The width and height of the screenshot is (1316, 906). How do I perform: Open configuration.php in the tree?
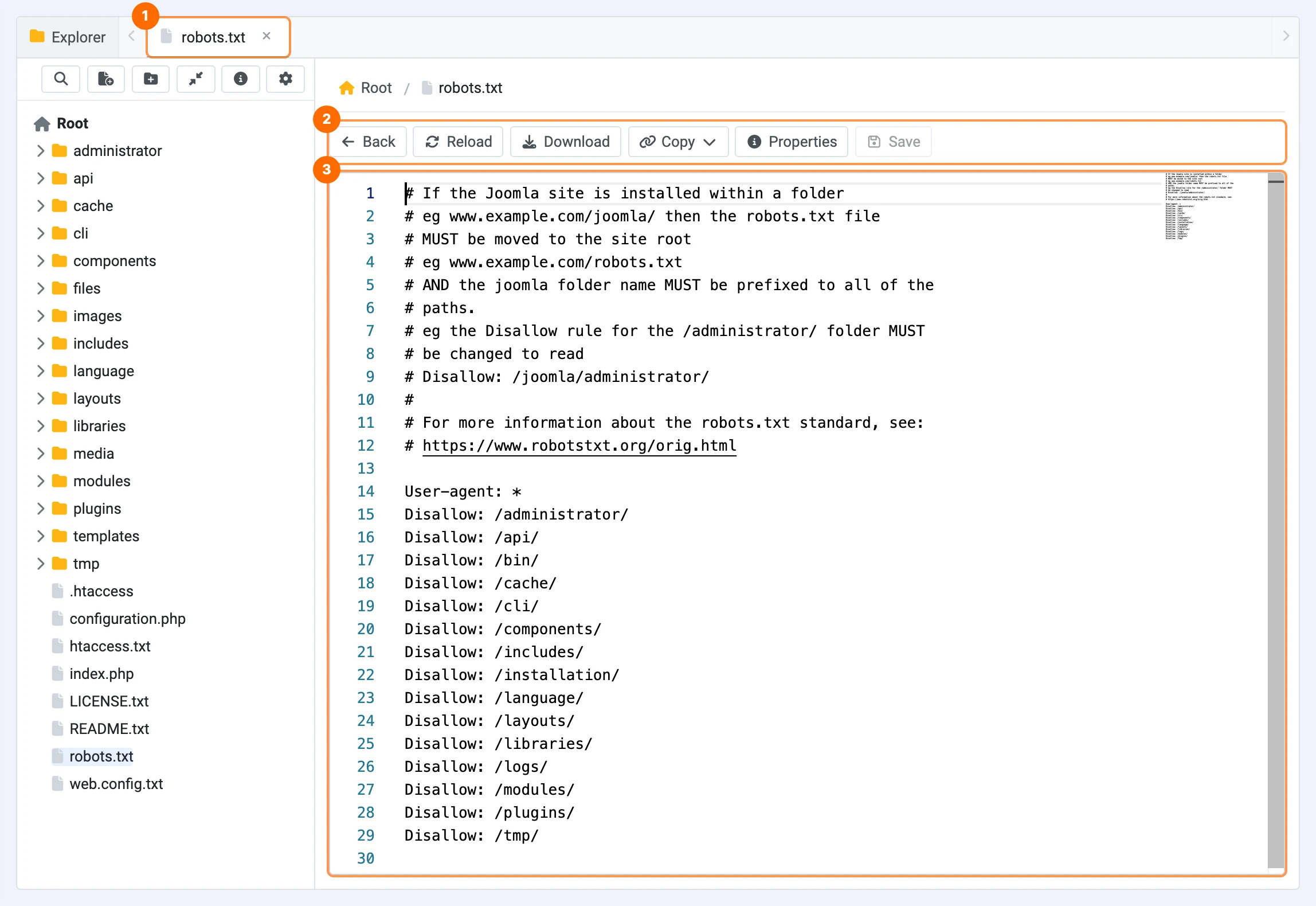119,619
